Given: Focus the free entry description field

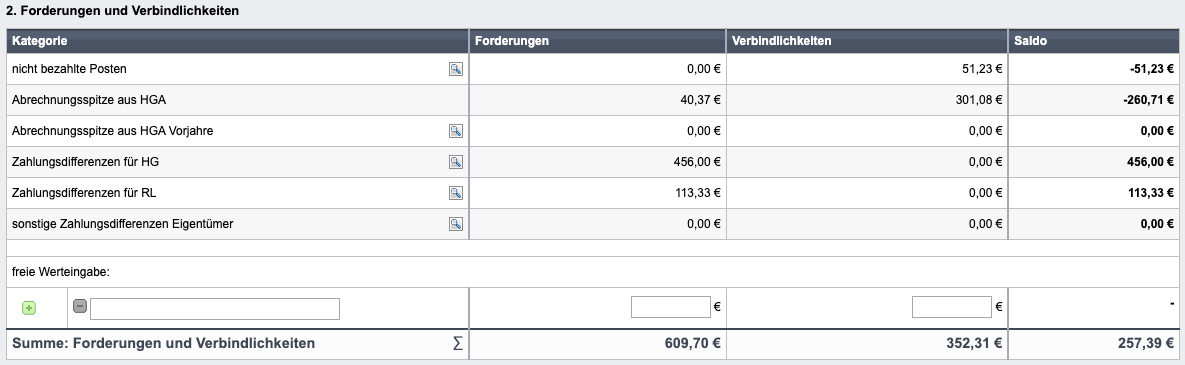Looking at the screenshot, I should [x=215, y=308].
